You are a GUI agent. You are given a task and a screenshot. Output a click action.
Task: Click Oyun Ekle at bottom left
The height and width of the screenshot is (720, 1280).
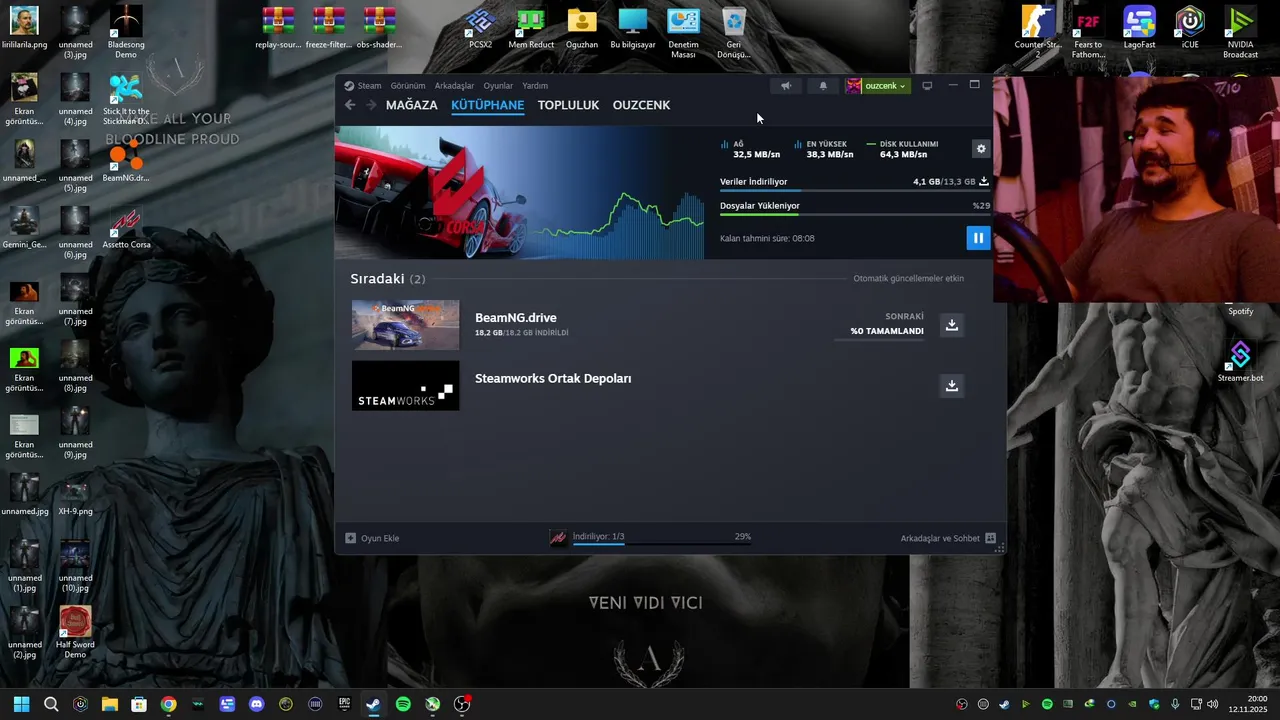(372, 538)
